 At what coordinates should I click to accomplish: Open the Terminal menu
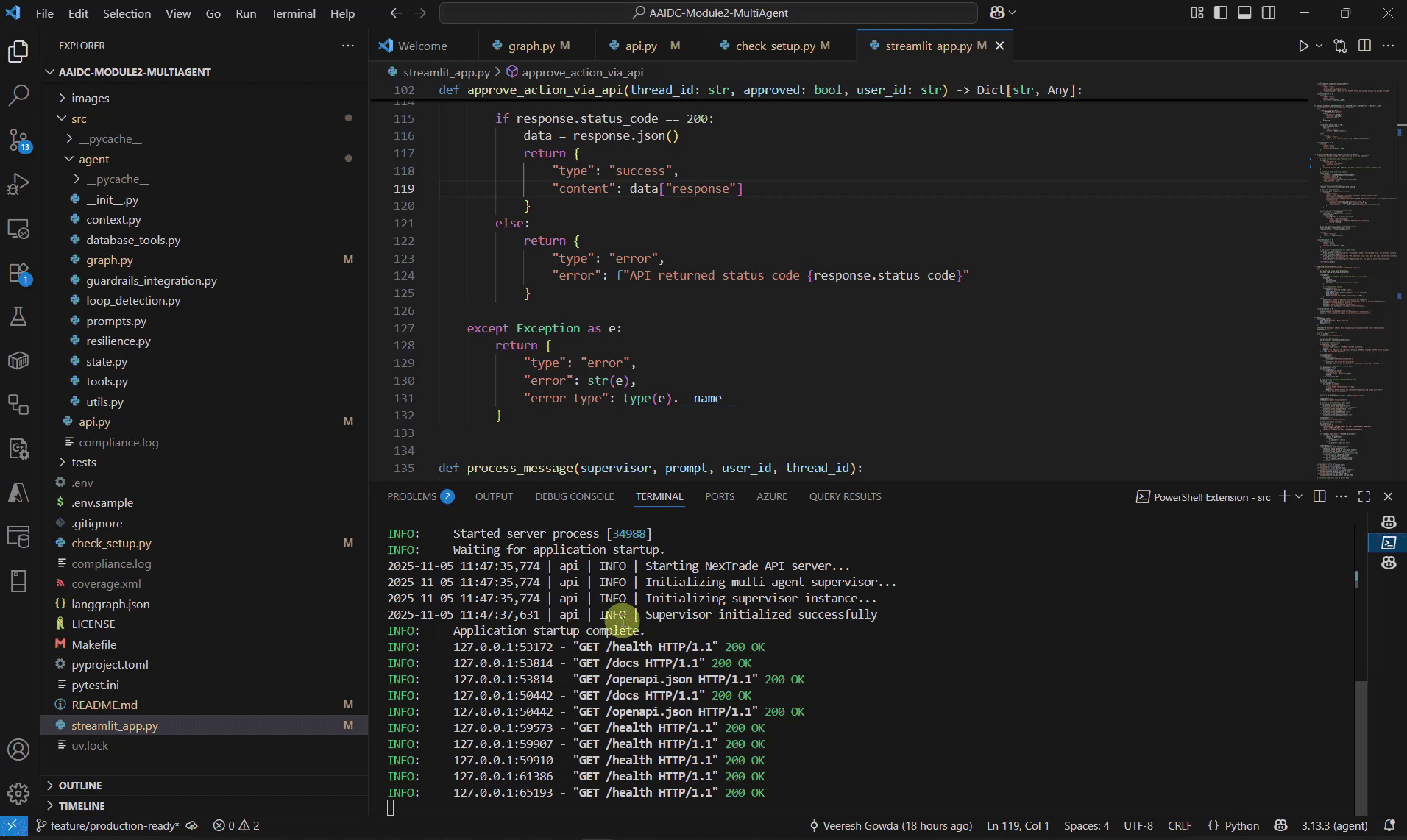tap(293, 13)
